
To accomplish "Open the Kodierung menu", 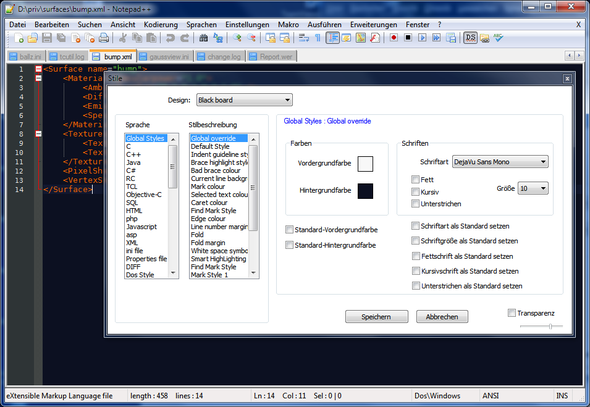I will [161, 24].
